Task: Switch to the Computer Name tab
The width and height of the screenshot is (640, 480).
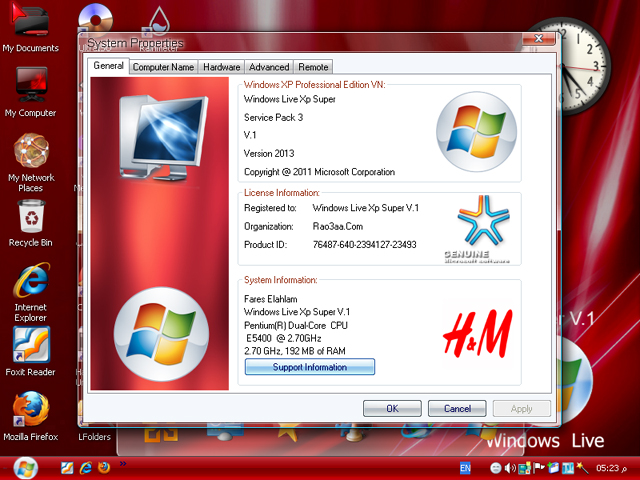Action: pos(163,67)
